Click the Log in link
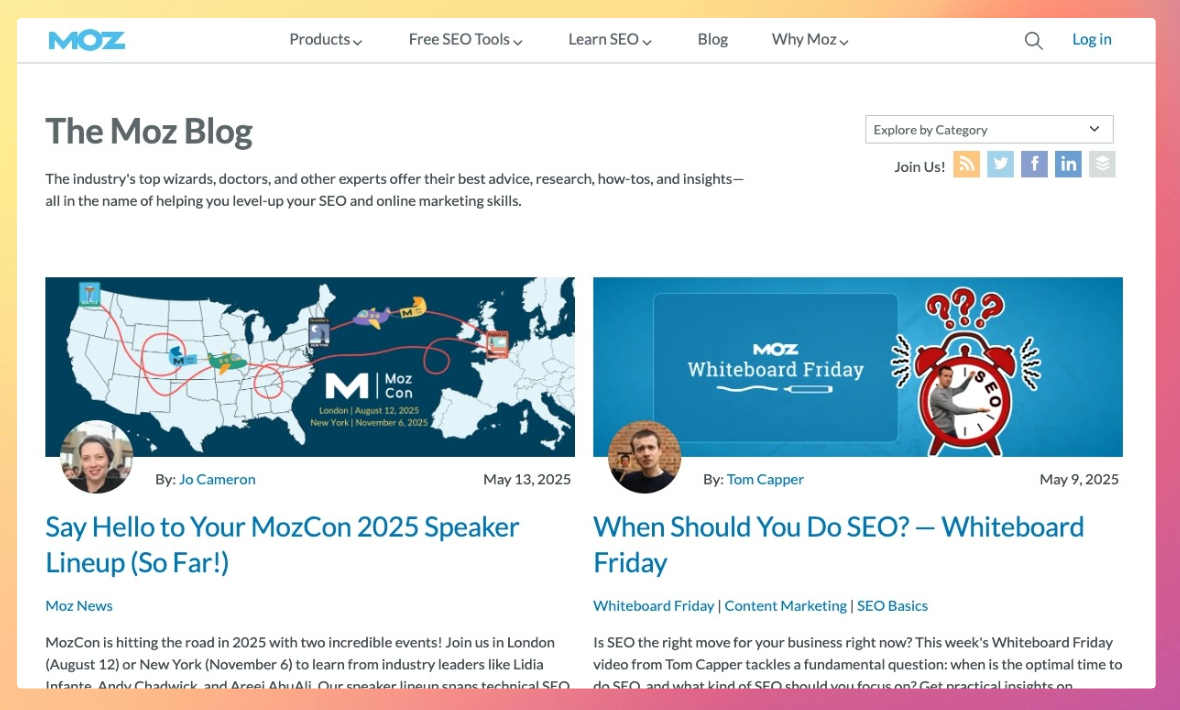Image resolution: width=1180 pixels, height=710 pixels. (x=1091, y=40)
